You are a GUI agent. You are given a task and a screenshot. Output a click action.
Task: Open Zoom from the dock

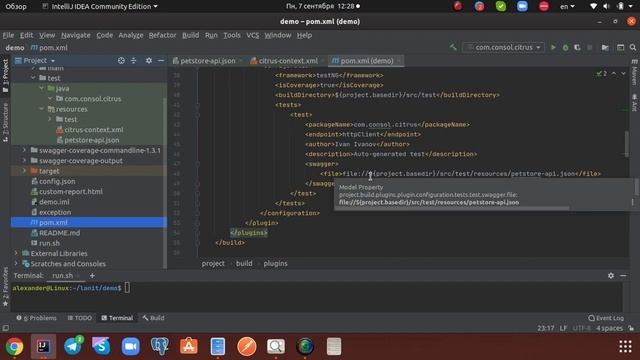click(131, 347)
